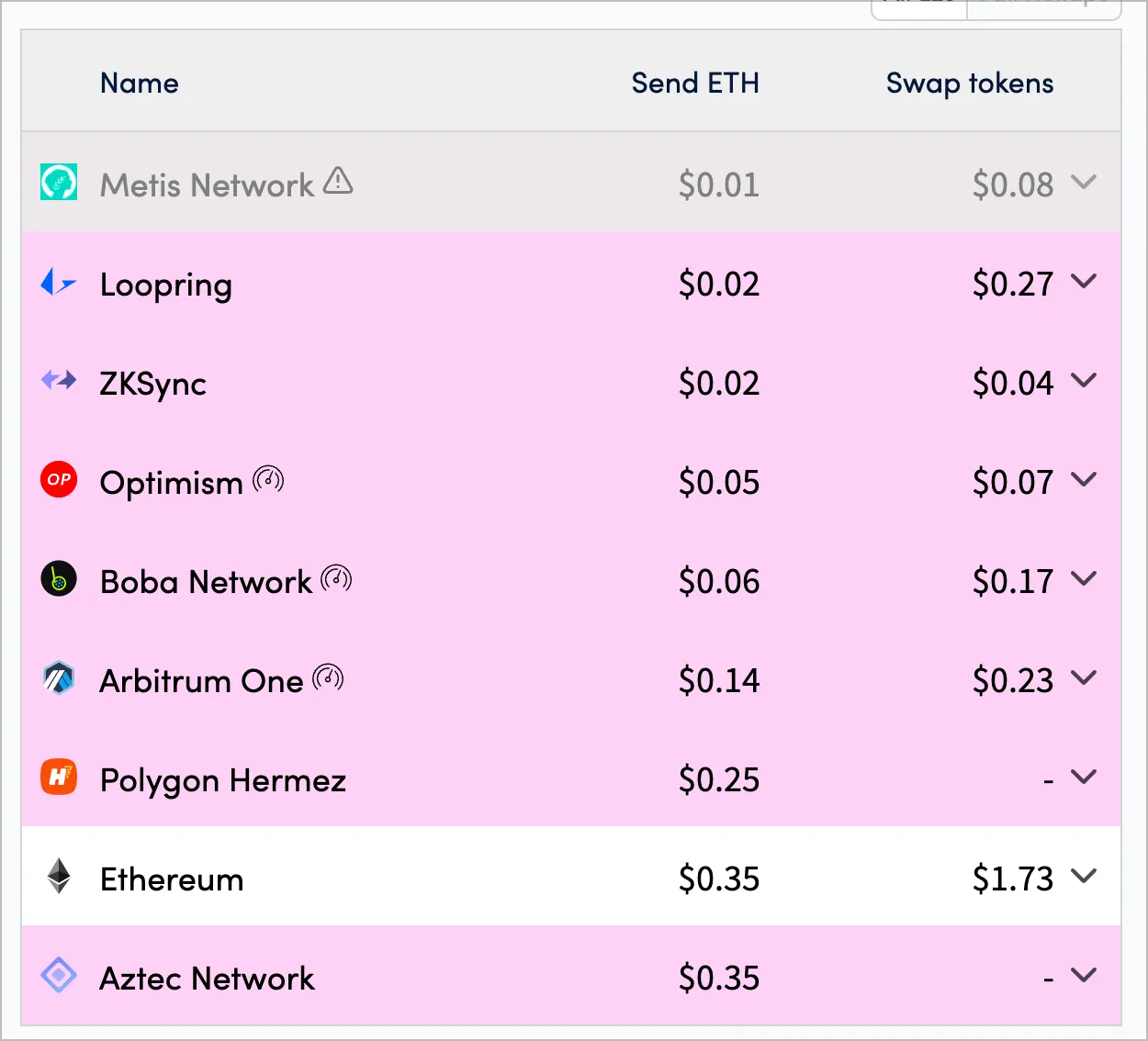Click the Arbitrum One logo icon

pos(59,677)
